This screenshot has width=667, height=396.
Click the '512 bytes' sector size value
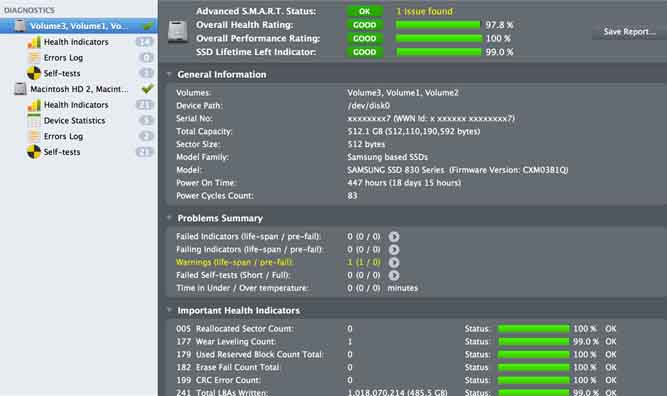[366, 144]
